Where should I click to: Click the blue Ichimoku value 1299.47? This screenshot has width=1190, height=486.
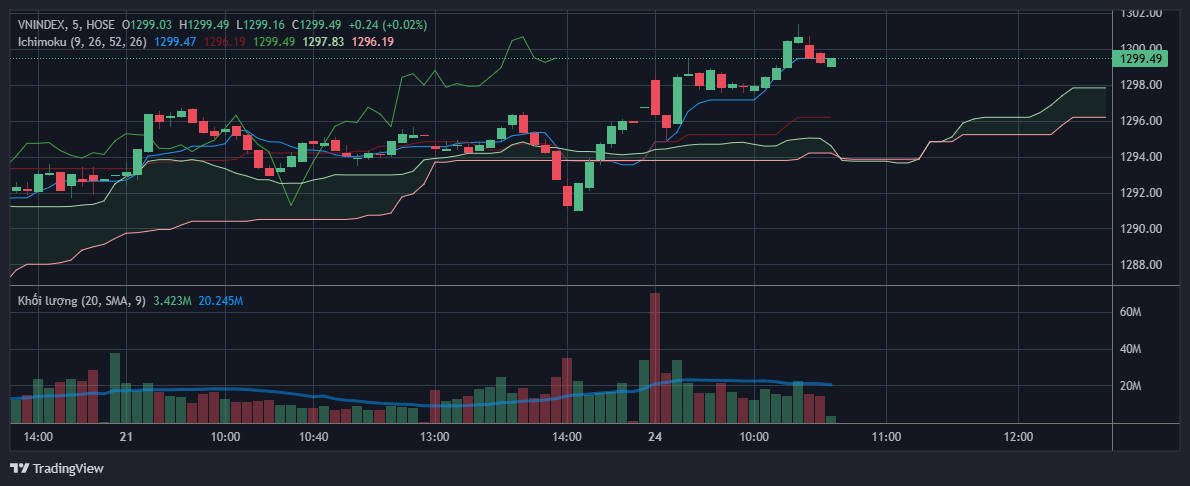click(x=176, y=41)
